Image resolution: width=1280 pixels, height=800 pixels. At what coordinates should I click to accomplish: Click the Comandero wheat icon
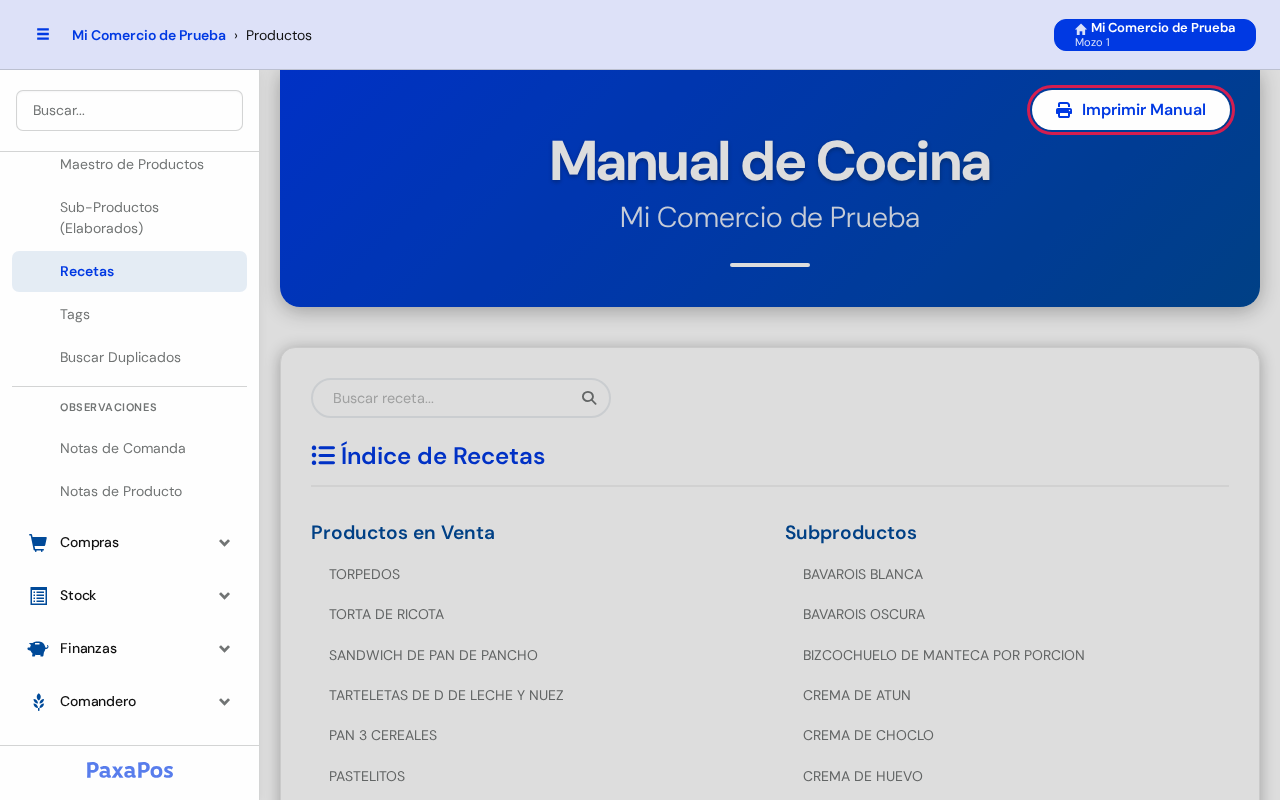[x=38, y=702]
